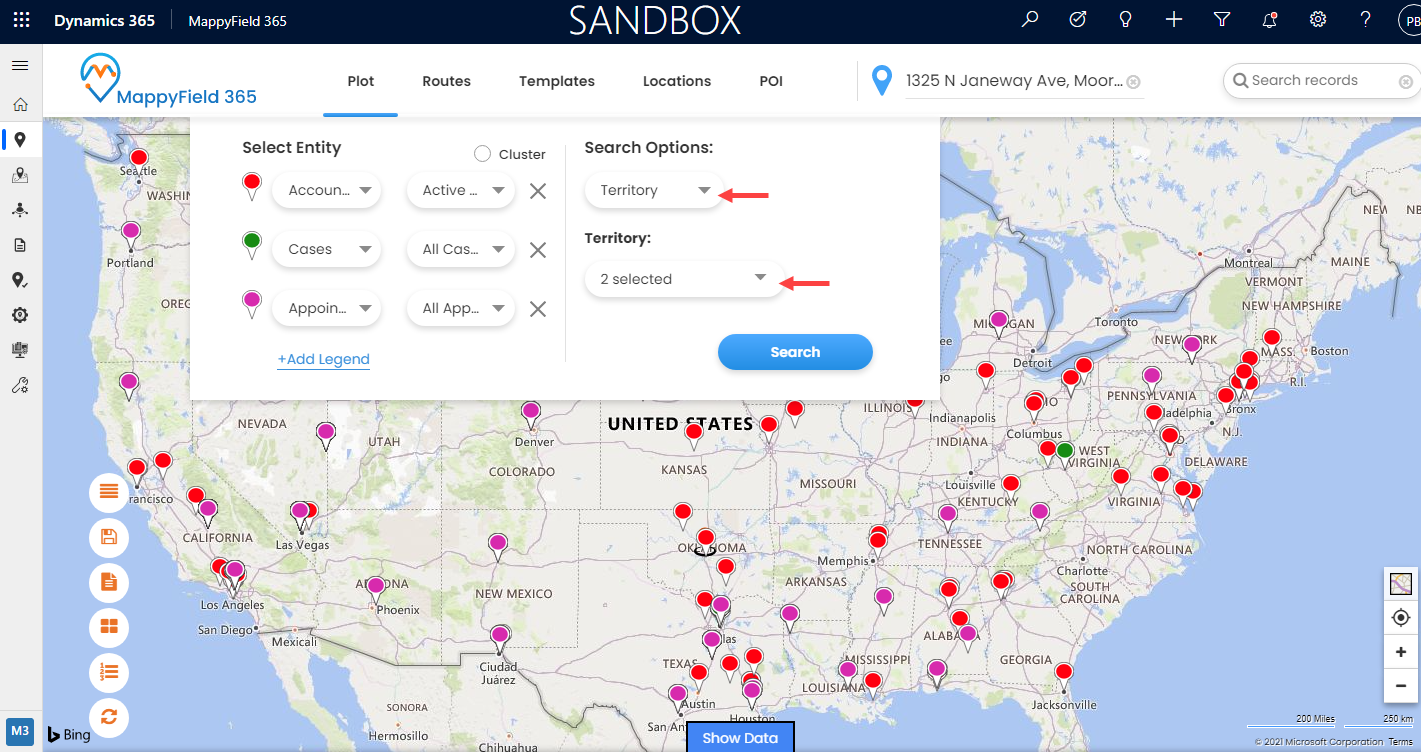Viewport: 1421px width, 752px height.
Task: Remove the Accounts legend row
Action: pyautogui.click(x=538, y=191)
